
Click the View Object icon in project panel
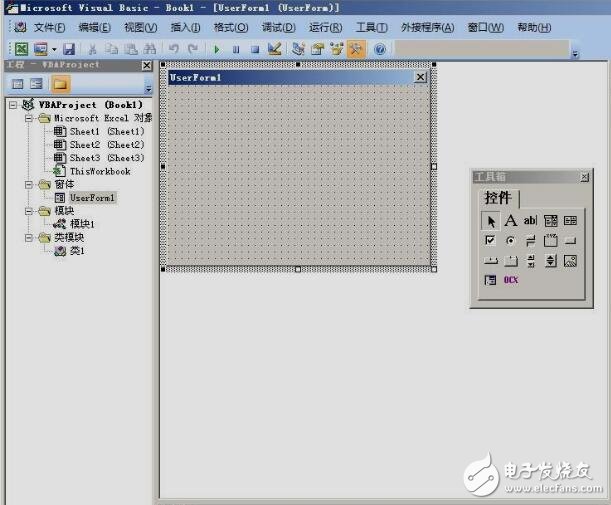(37, 84)
